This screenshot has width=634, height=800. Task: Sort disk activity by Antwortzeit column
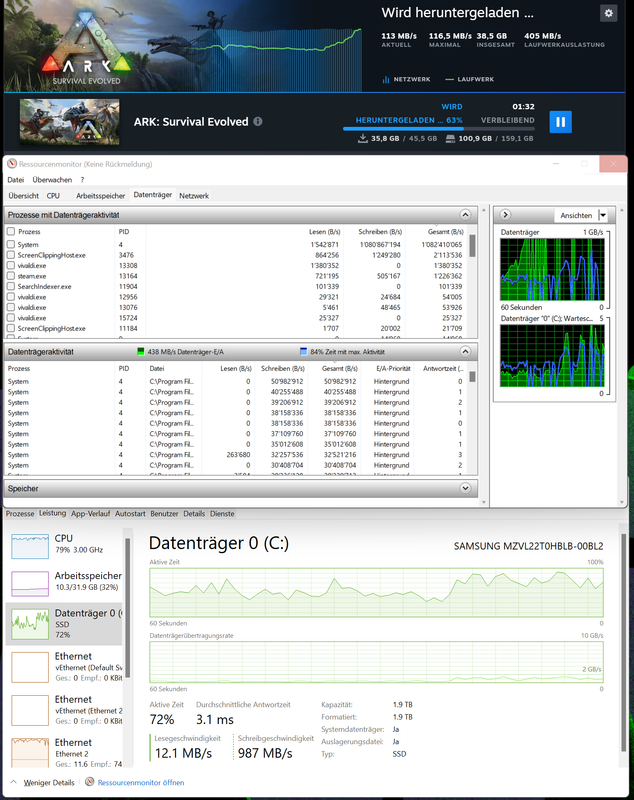click(x=443, y=368)
